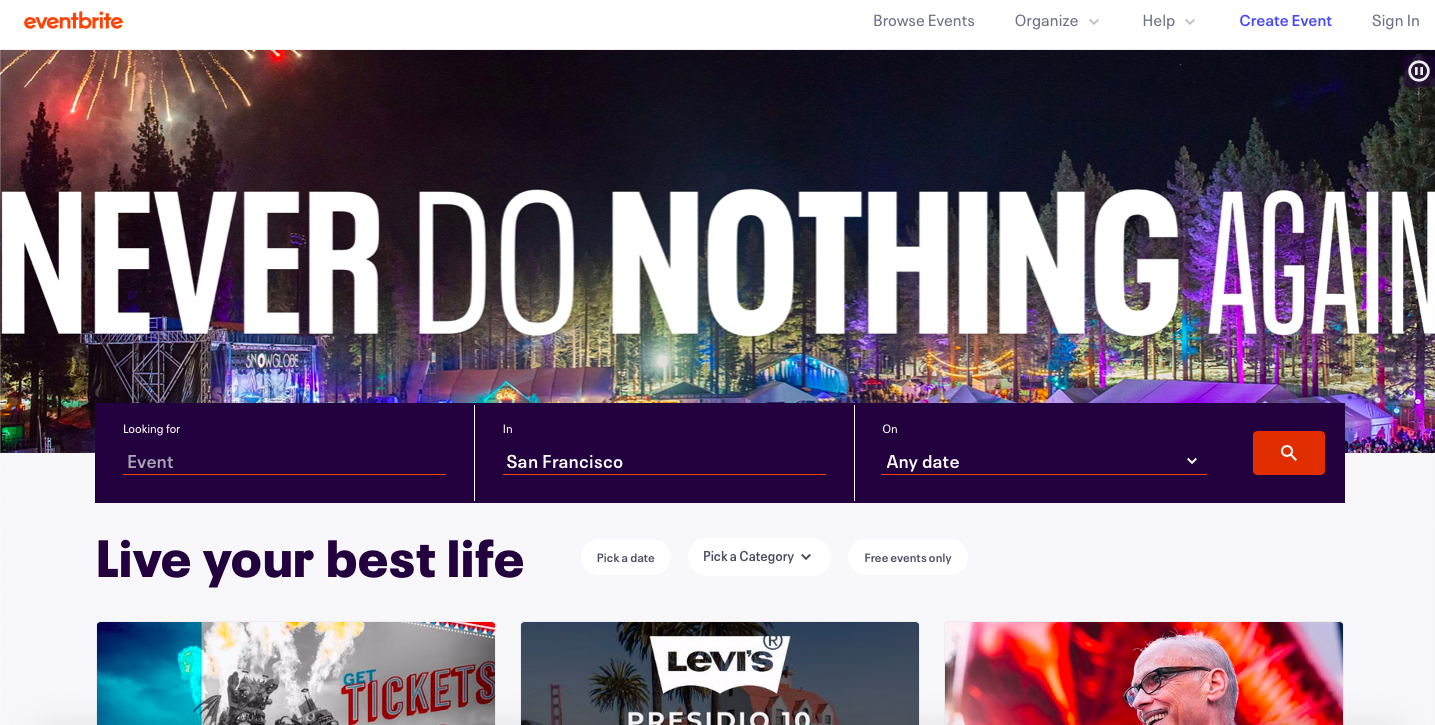The width and height of the screenshot is (1435, 725).
Task: Open Pick a Category dropdown
Action: point(758,557)
